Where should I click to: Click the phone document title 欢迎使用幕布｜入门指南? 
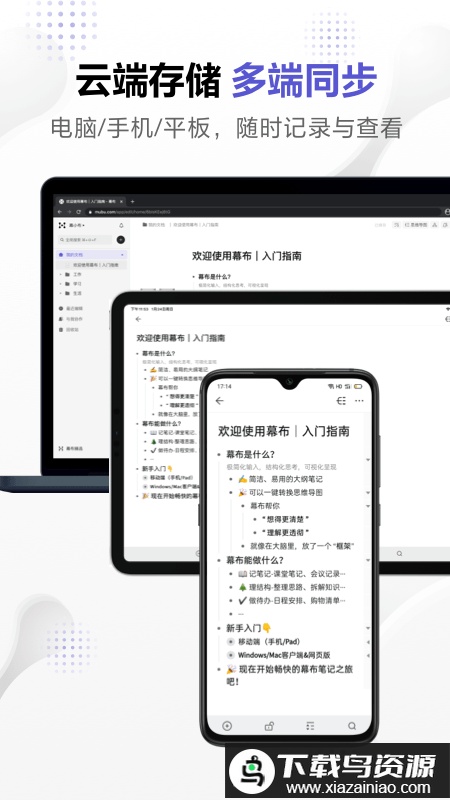[x=283, y=431]
